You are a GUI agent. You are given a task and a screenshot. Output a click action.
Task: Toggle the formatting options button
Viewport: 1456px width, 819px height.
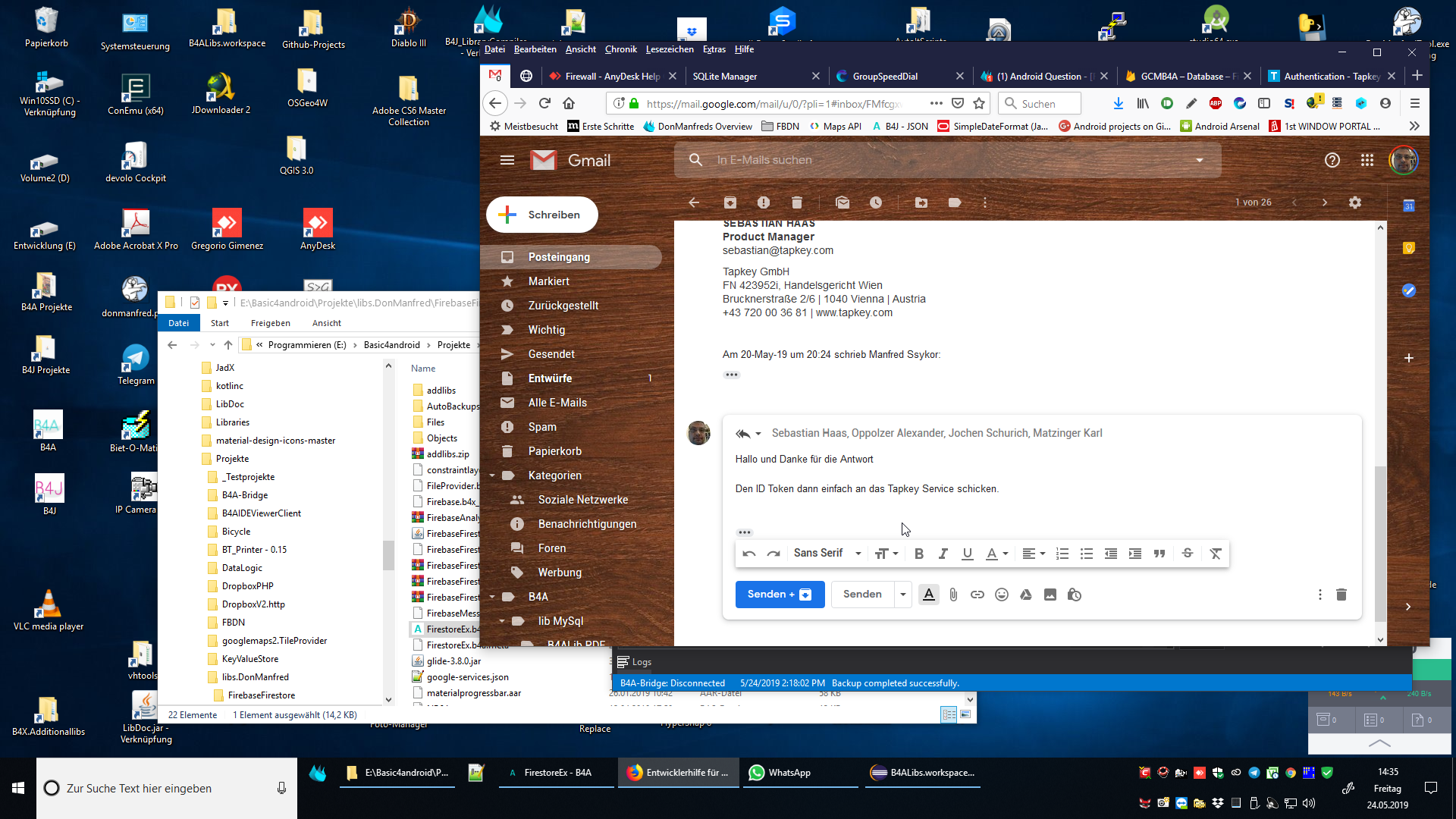coord(929,595)
